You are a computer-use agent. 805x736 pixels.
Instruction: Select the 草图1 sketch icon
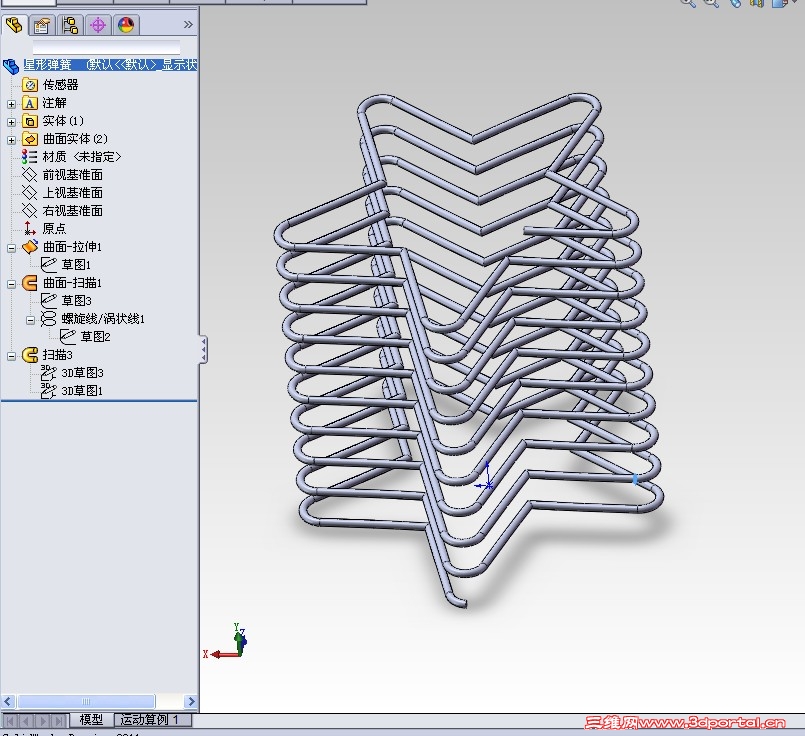click(x=49, y=265)
